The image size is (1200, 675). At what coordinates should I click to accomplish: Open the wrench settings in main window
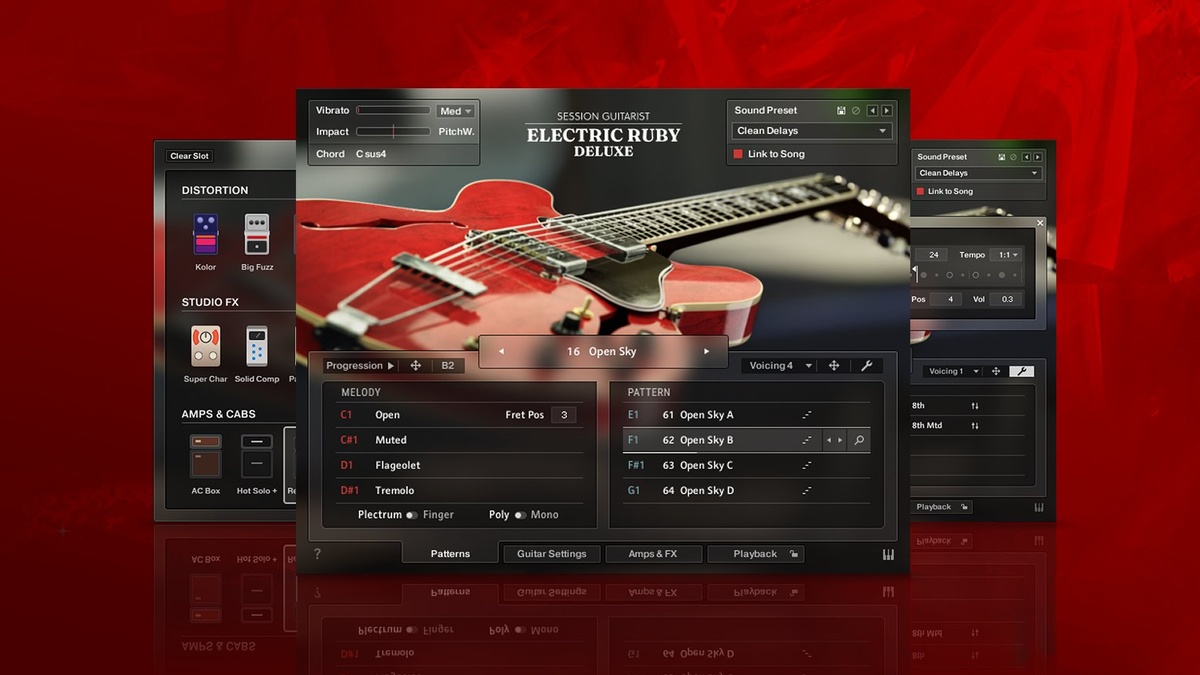tap(867, 366)
